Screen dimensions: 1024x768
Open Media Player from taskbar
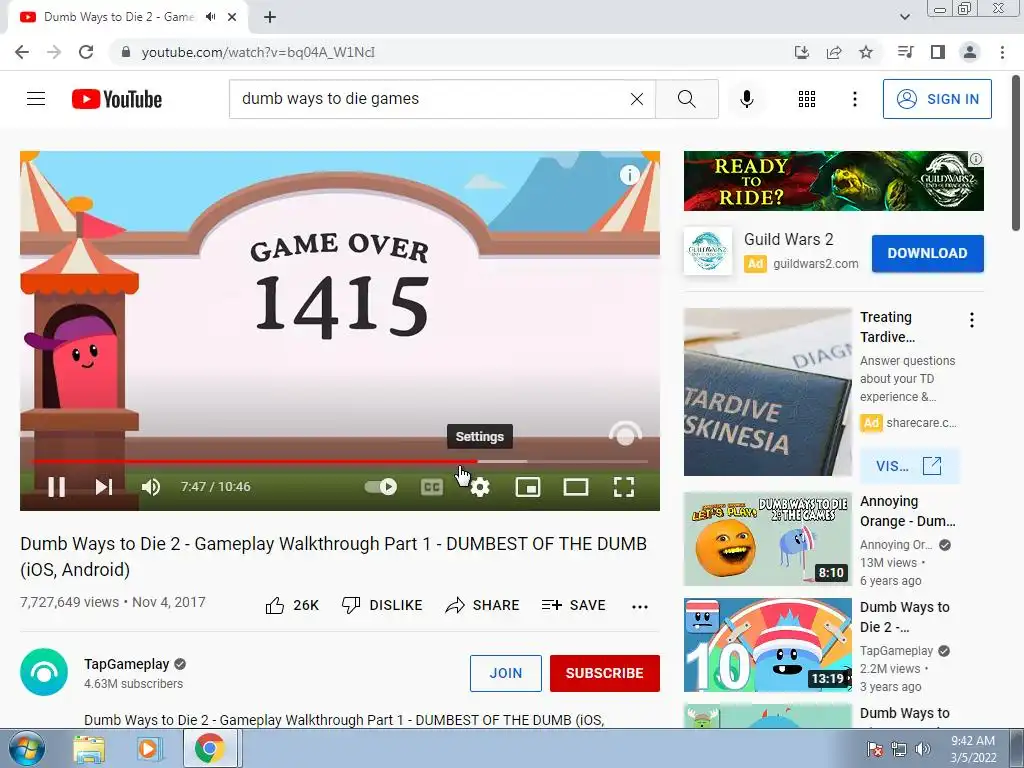(x=149, y=748)
